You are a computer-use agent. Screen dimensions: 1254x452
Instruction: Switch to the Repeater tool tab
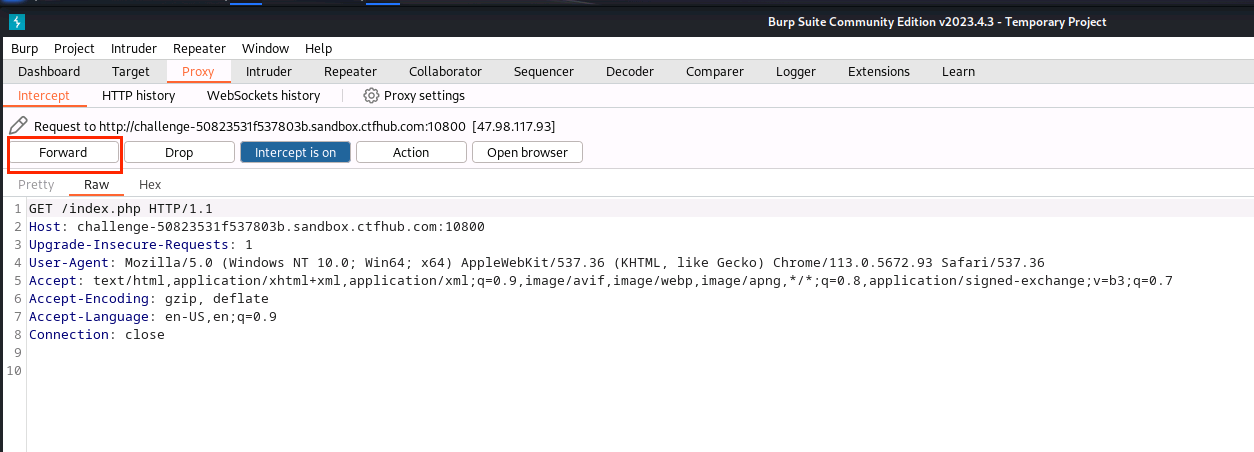(x=350, y=71)
